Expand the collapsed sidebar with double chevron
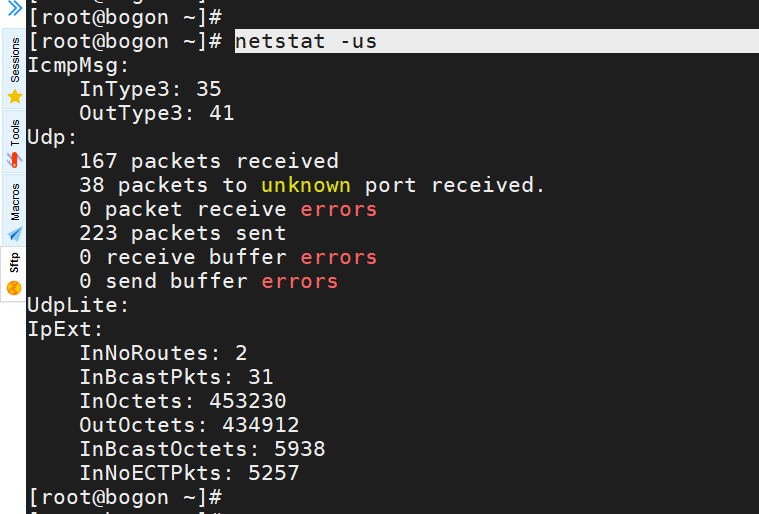759x514 pixels. pos(14,8)
